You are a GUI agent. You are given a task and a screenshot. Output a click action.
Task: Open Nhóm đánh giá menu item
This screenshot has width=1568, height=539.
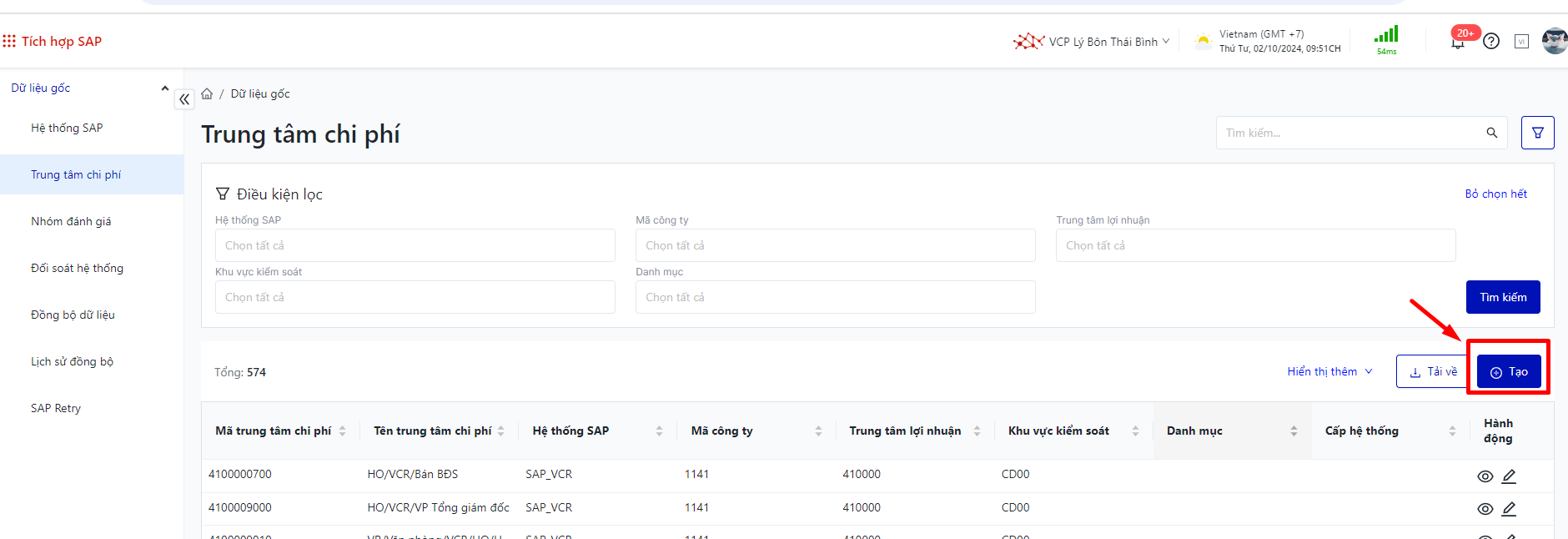pyautogui.click(x=71, y=221)
